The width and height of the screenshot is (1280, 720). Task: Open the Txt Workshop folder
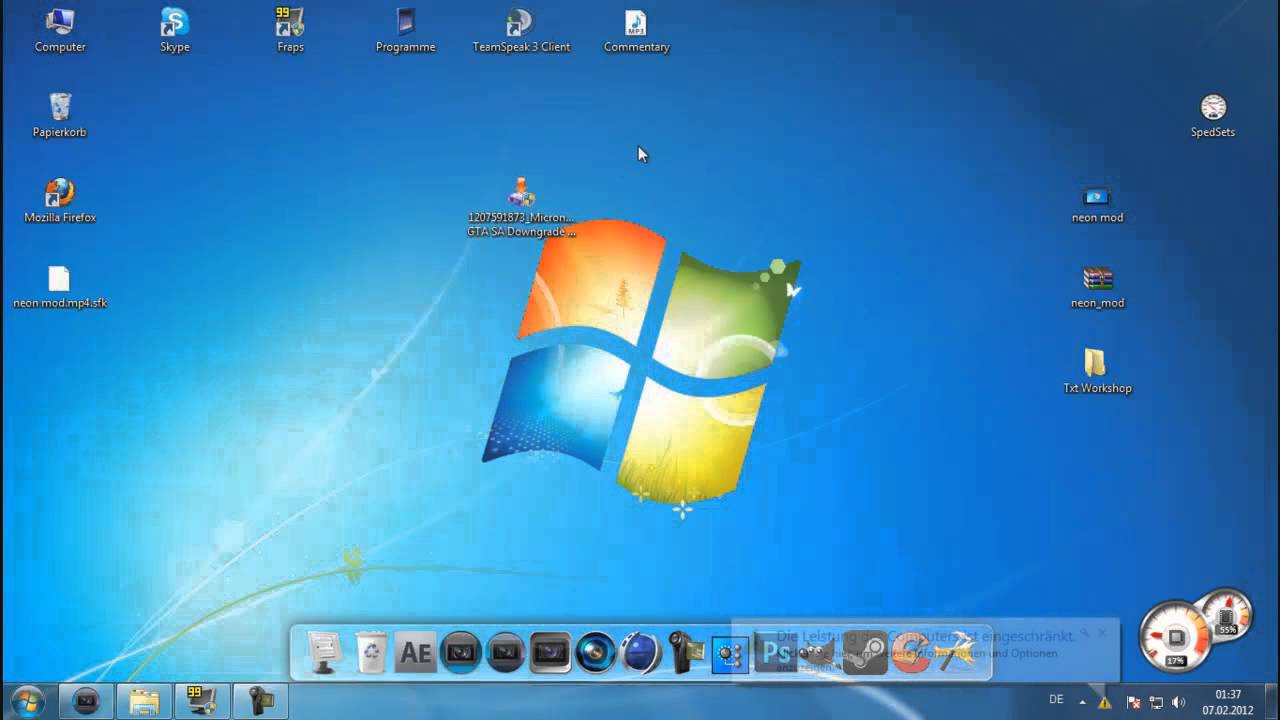coord(1097,370)
